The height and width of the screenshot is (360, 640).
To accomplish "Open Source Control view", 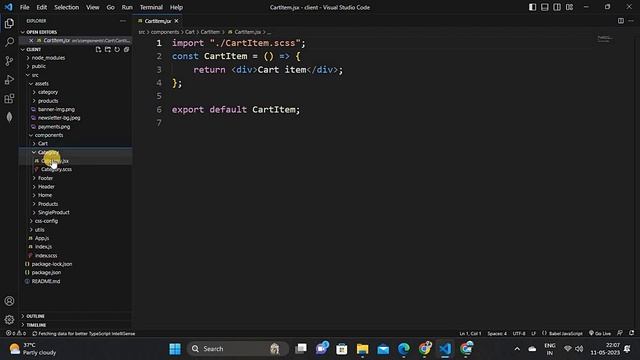I will [9, 61].
